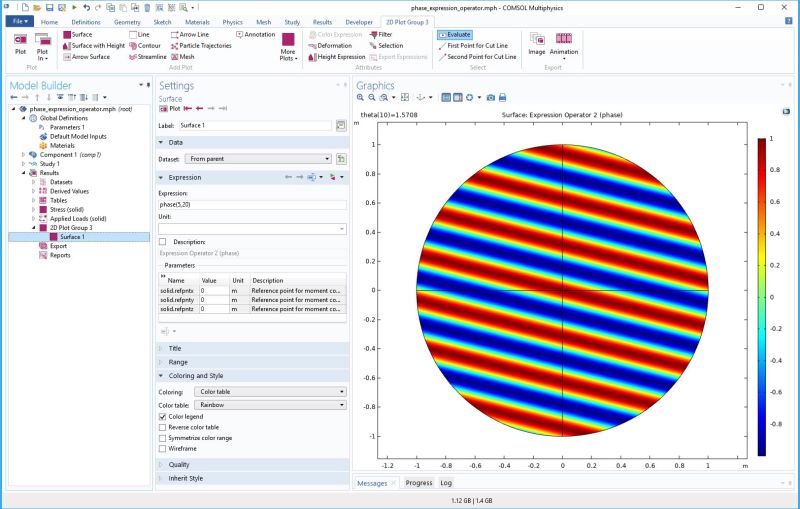Switch to the Home ribbon tab
This screenshot has width=800, height=509.
[x=49, y=22]
